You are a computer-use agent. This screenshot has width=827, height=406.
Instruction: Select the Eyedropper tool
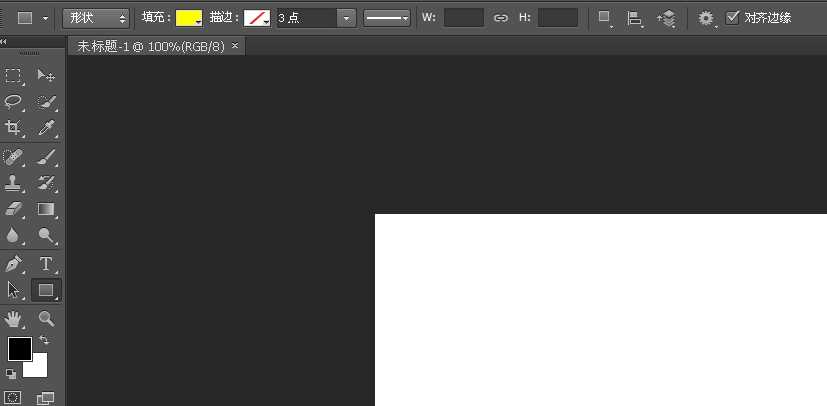[x=46, y=128]
